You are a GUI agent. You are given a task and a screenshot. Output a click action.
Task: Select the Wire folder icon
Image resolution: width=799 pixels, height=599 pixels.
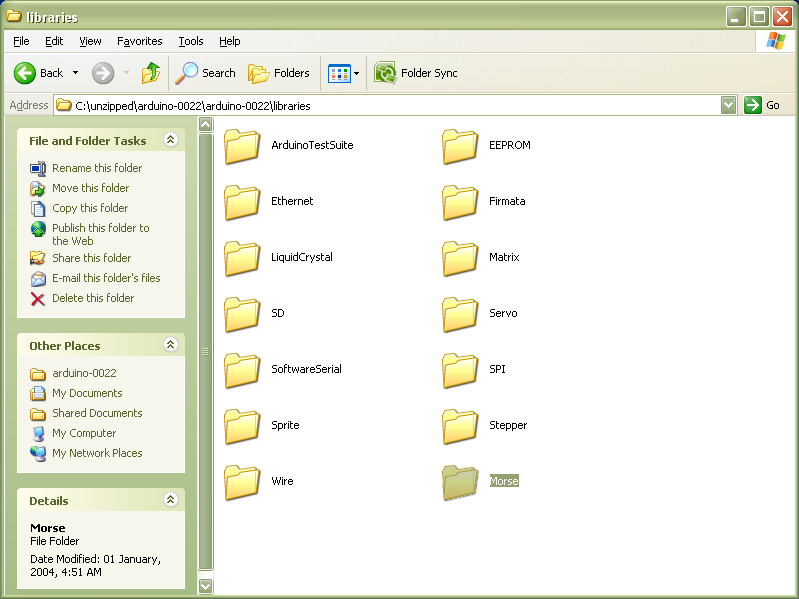click(242, 482)
